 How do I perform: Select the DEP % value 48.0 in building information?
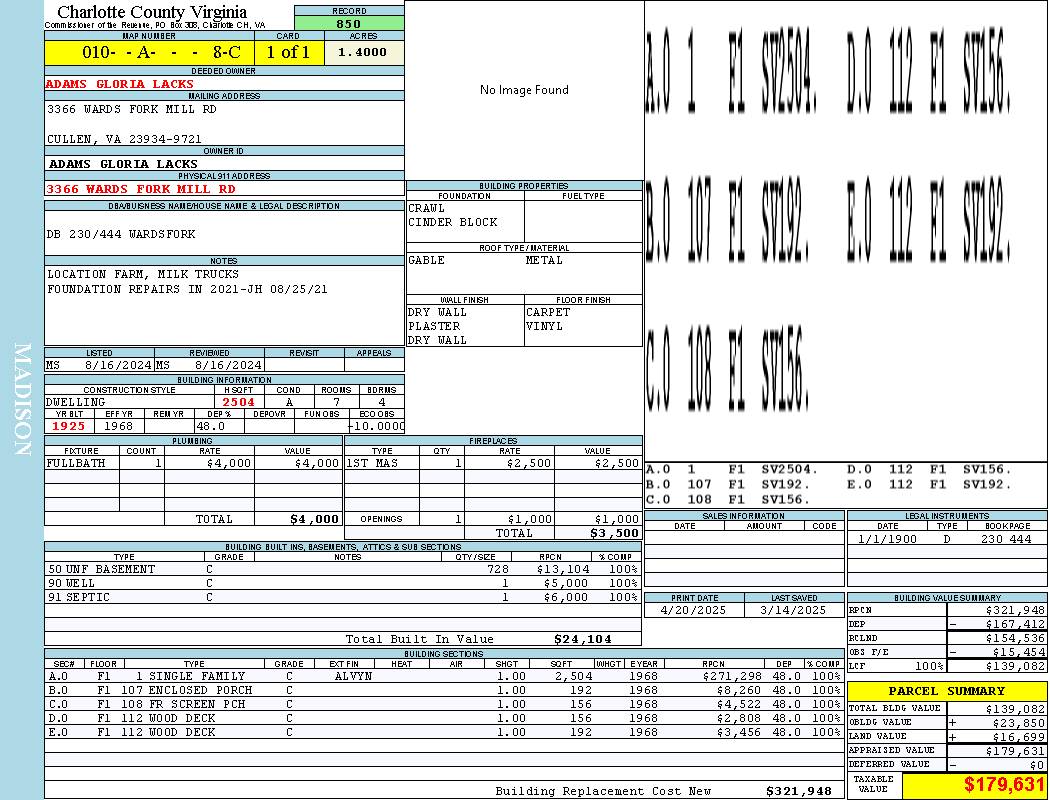211,426
